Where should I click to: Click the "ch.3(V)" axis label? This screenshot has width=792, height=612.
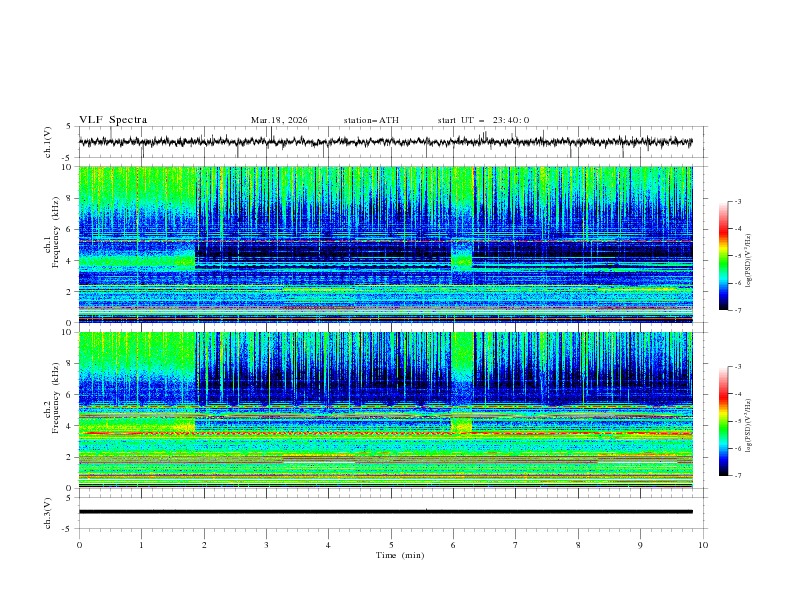tap(48, 513)
